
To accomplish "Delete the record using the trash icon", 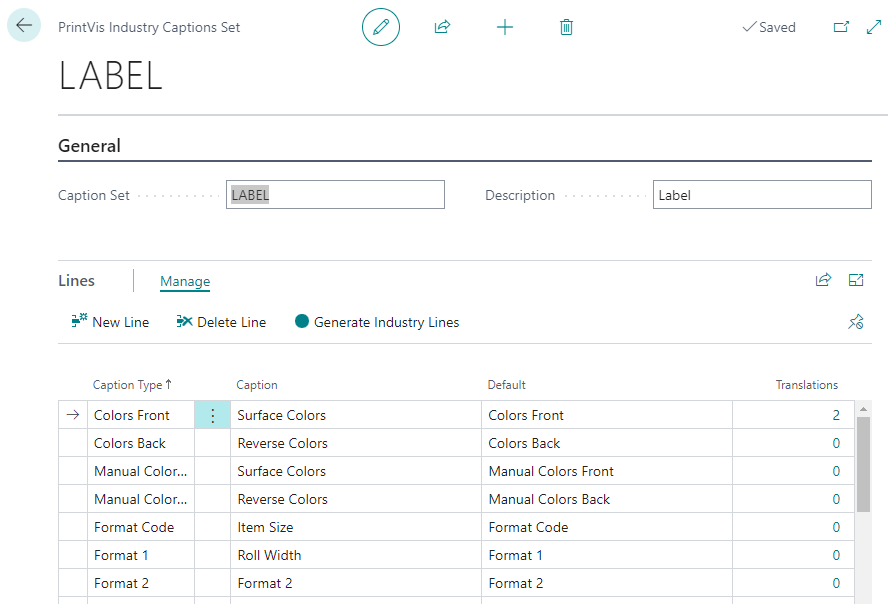I will click(x=566, y=27).
